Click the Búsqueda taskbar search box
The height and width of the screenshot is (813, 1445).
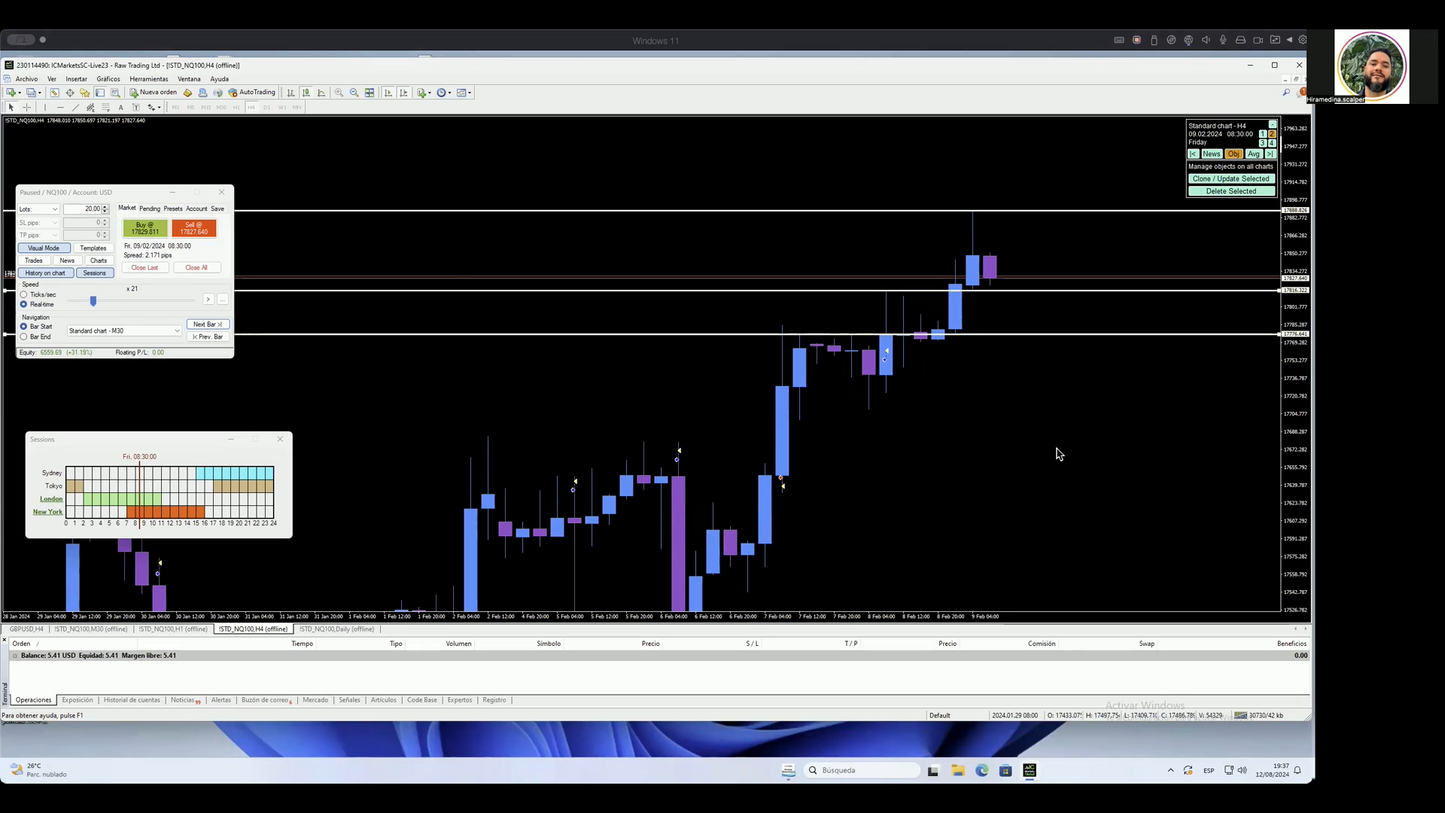pyautogui.click(x=863, y=770)
